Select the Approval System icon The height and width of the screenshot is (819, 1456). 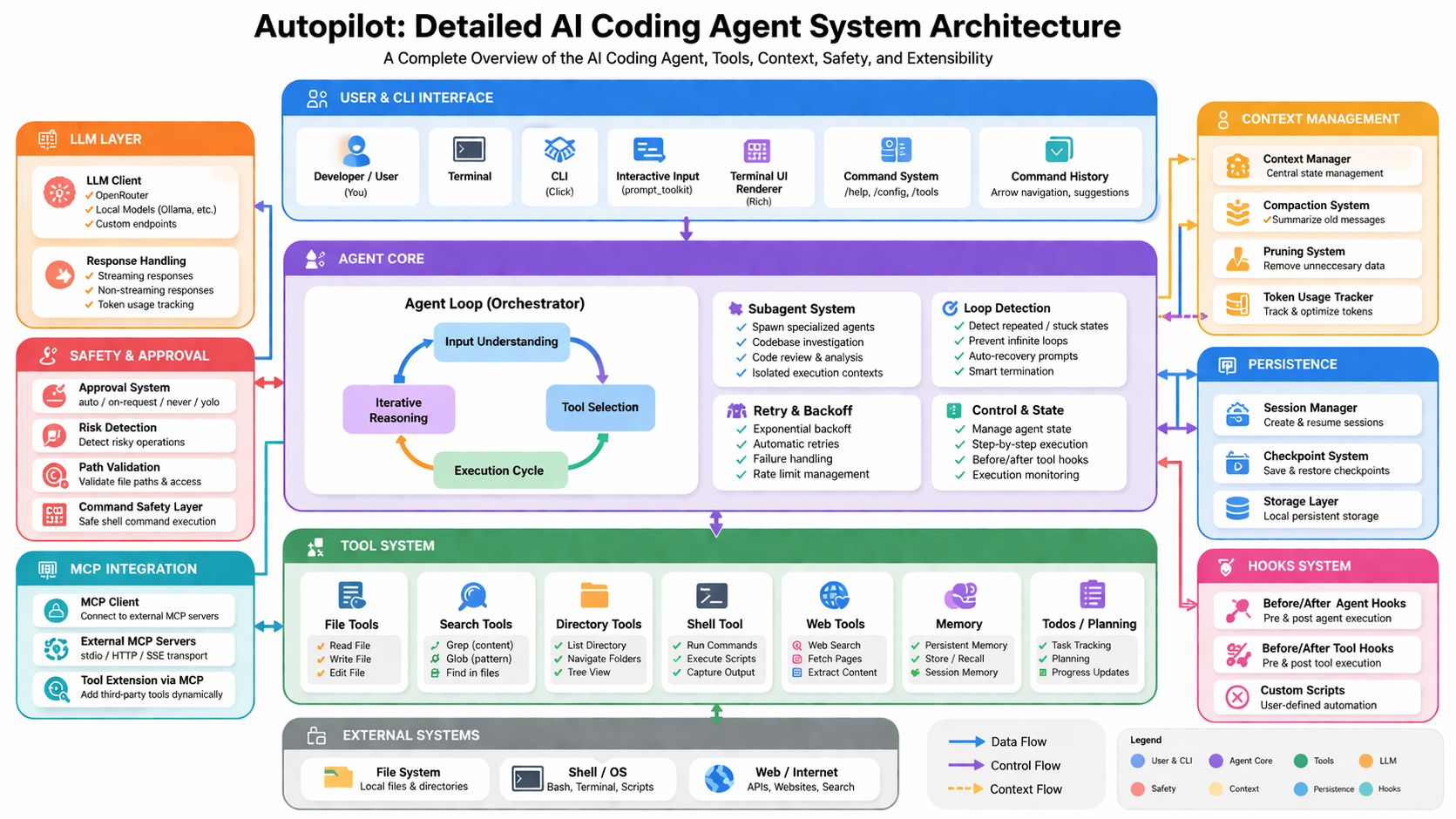54,396
